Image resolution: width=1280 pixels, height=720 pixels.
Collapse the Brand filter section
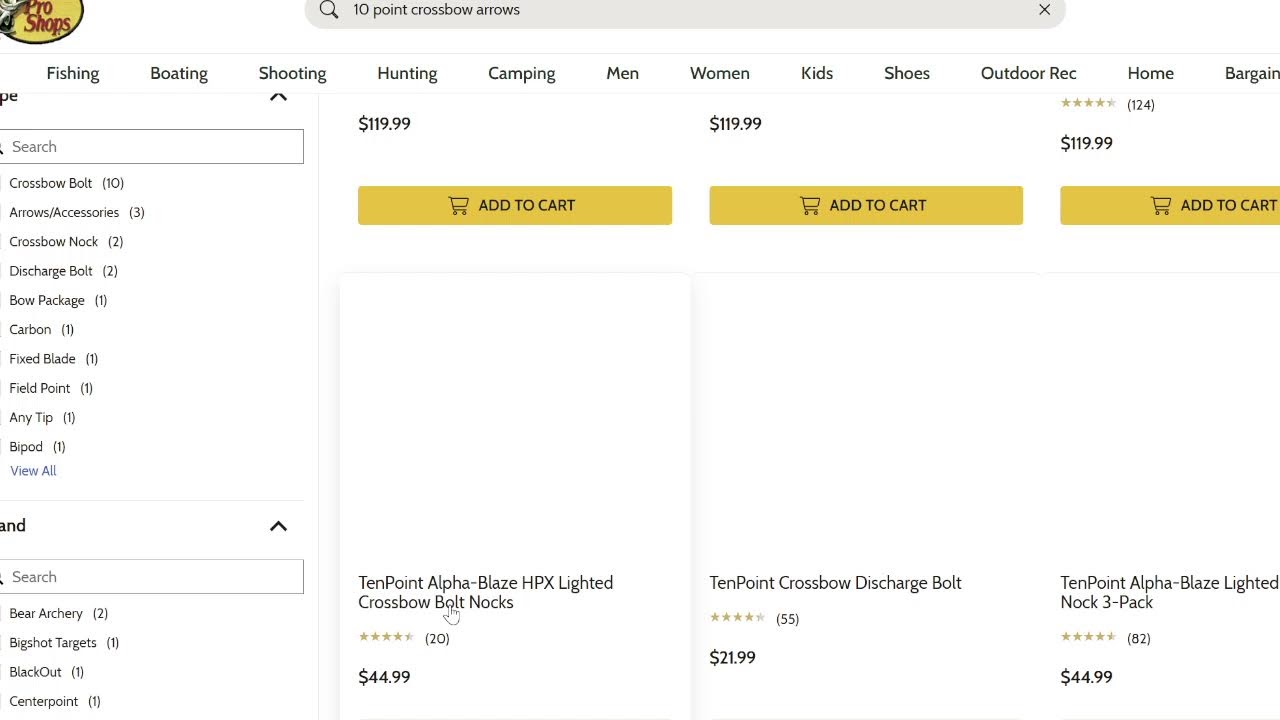point(278,526)
